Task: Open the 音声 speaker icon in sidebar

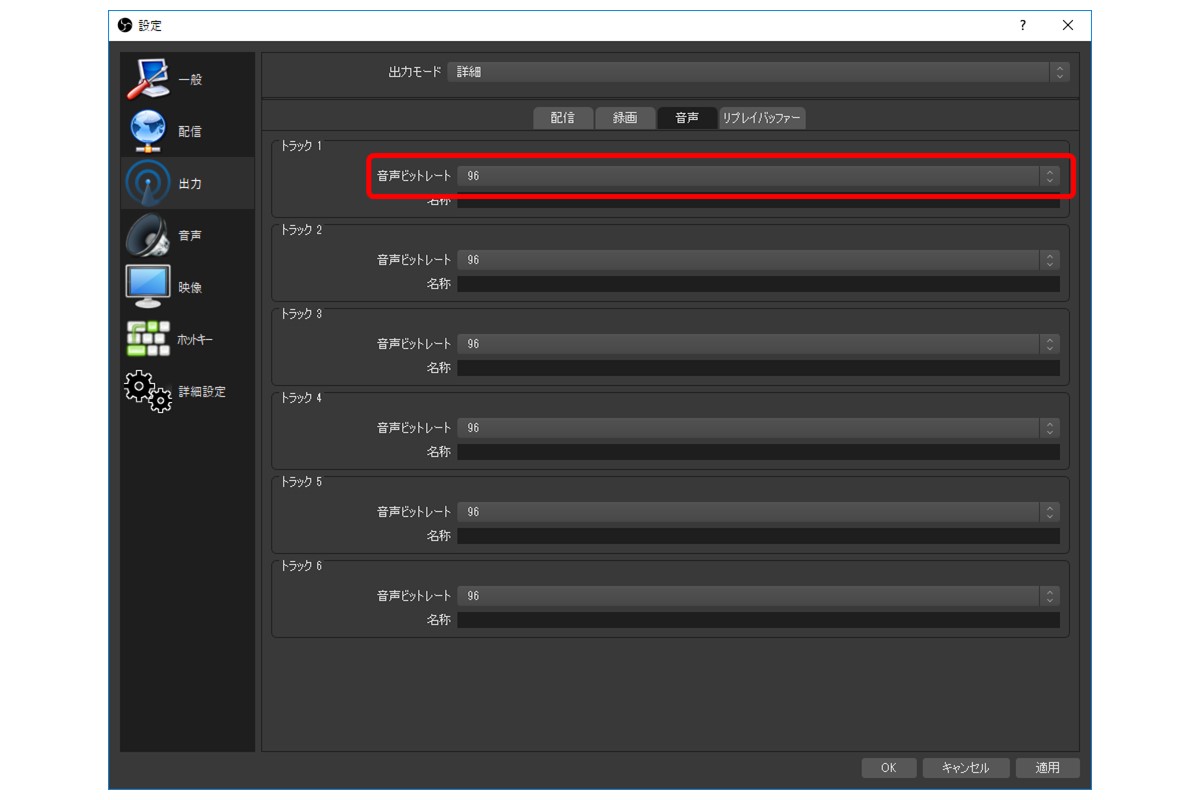Action: (148, 235)
